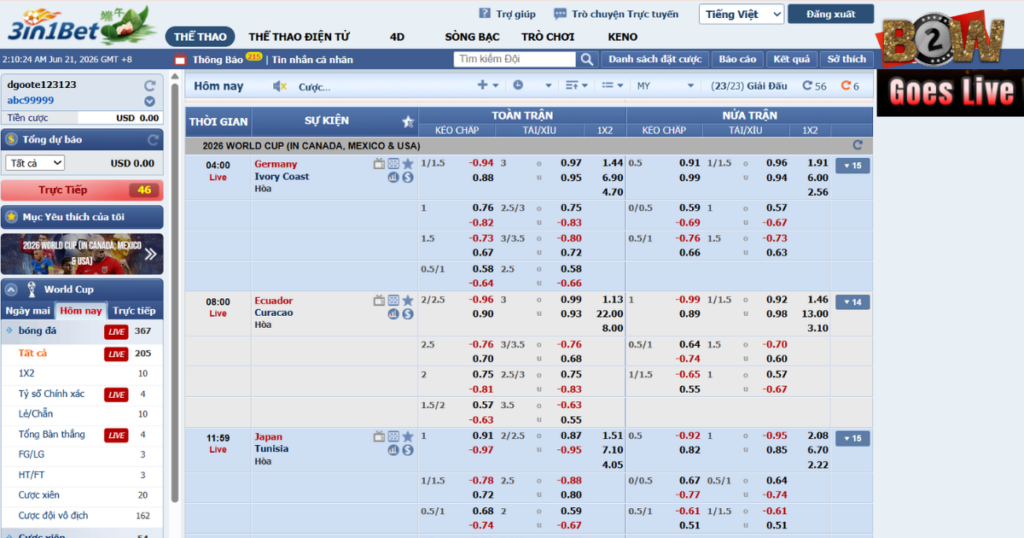The height and width of the screenshot is (538, 1024).
Task: Click the Tìm kiếm Đội search field
Action: click(515, 59)
